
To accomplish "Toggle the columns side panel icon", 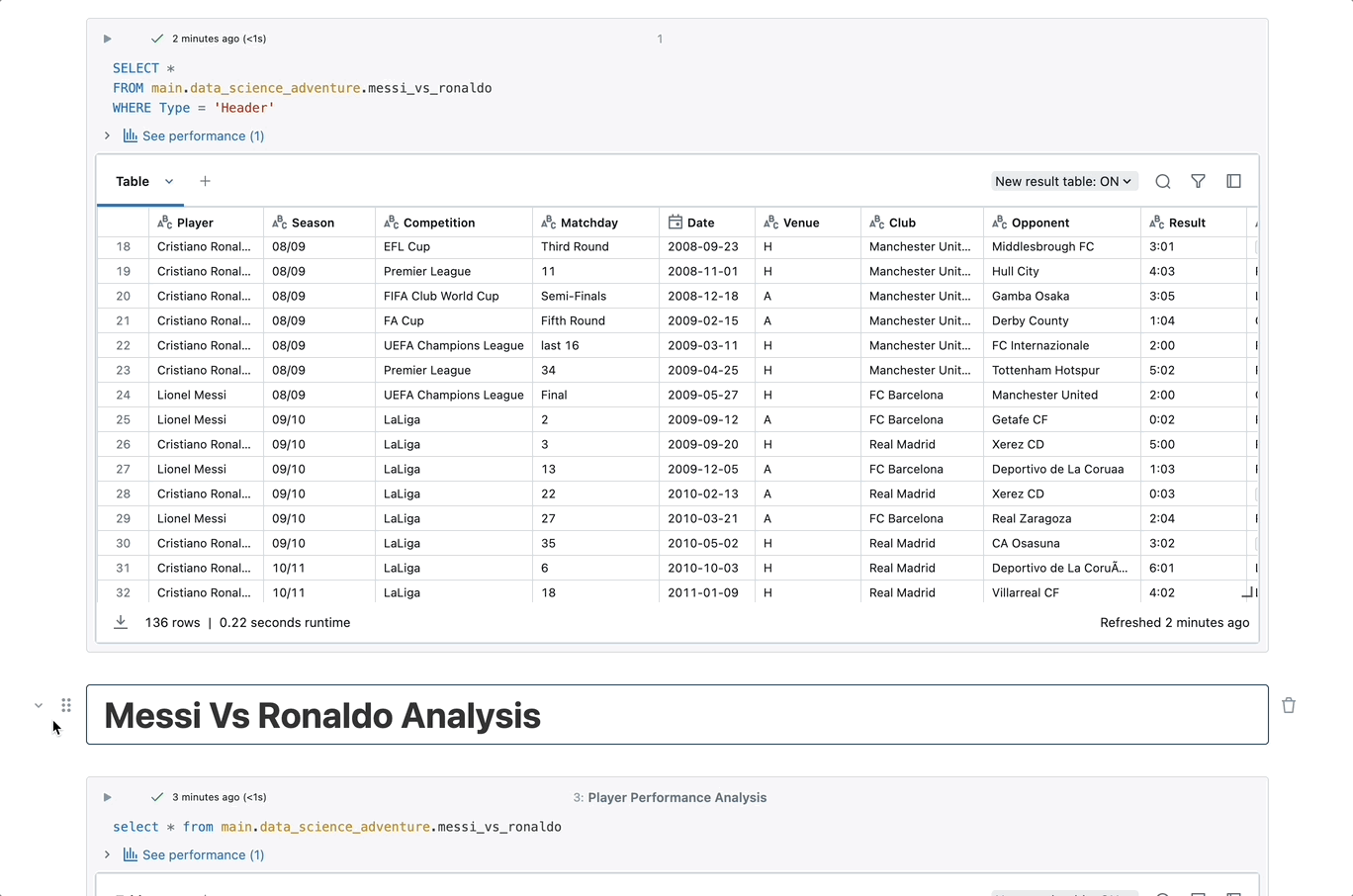I will pyautogui.click(x=1233, y=181).
